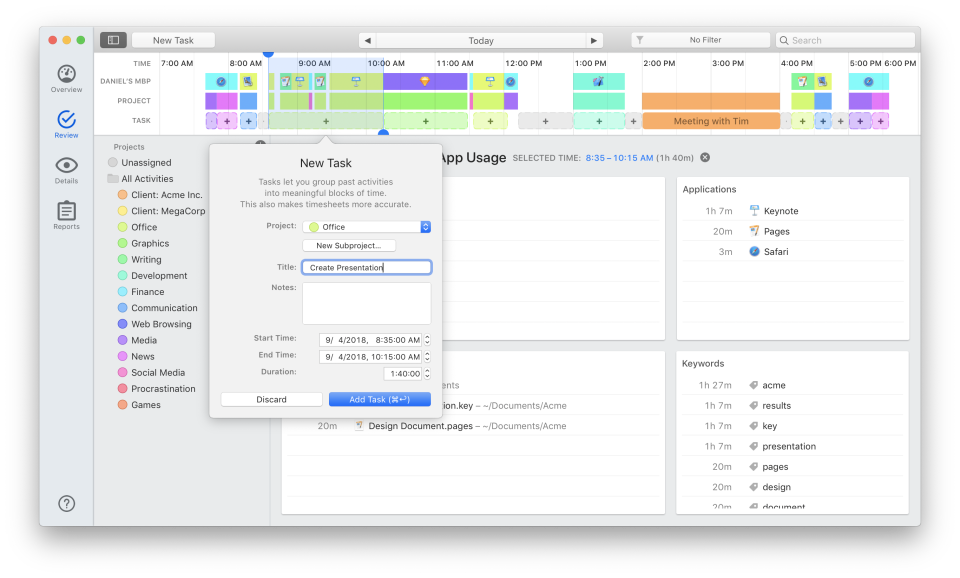Click the End Time date field
960x578 pixels.
coord(371,356)
